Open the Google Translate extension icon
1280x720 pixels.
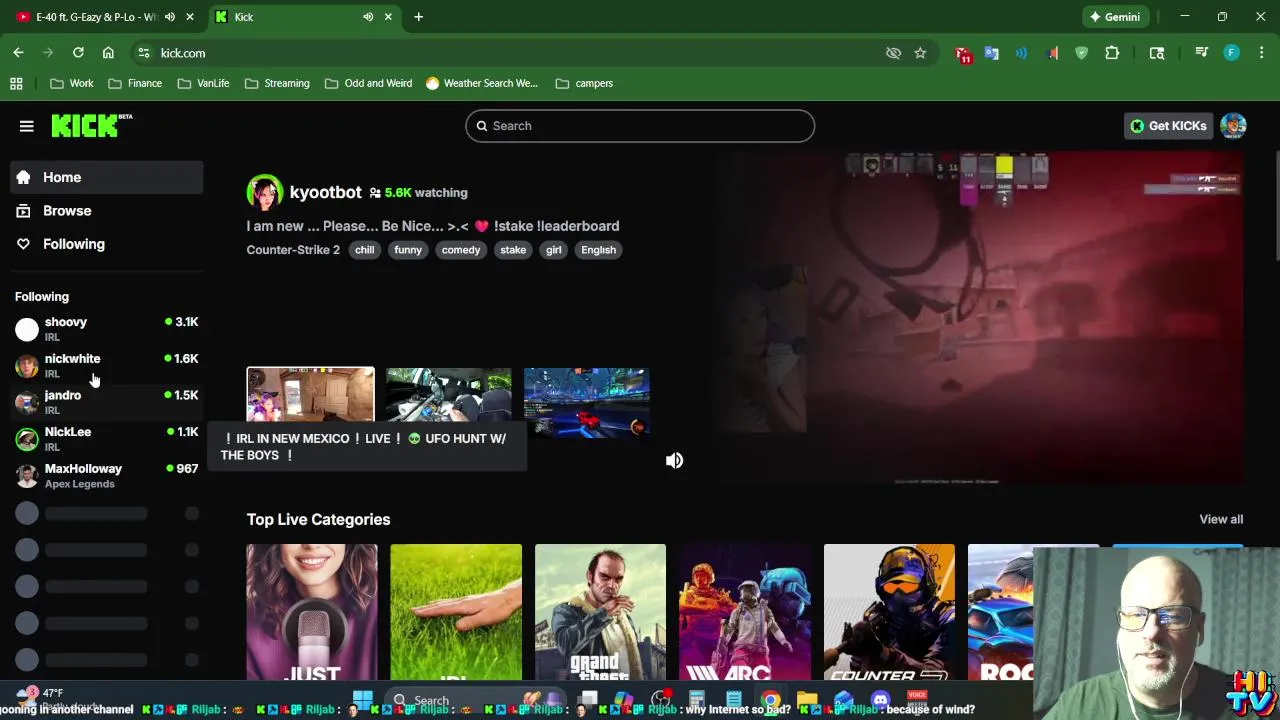992,53
